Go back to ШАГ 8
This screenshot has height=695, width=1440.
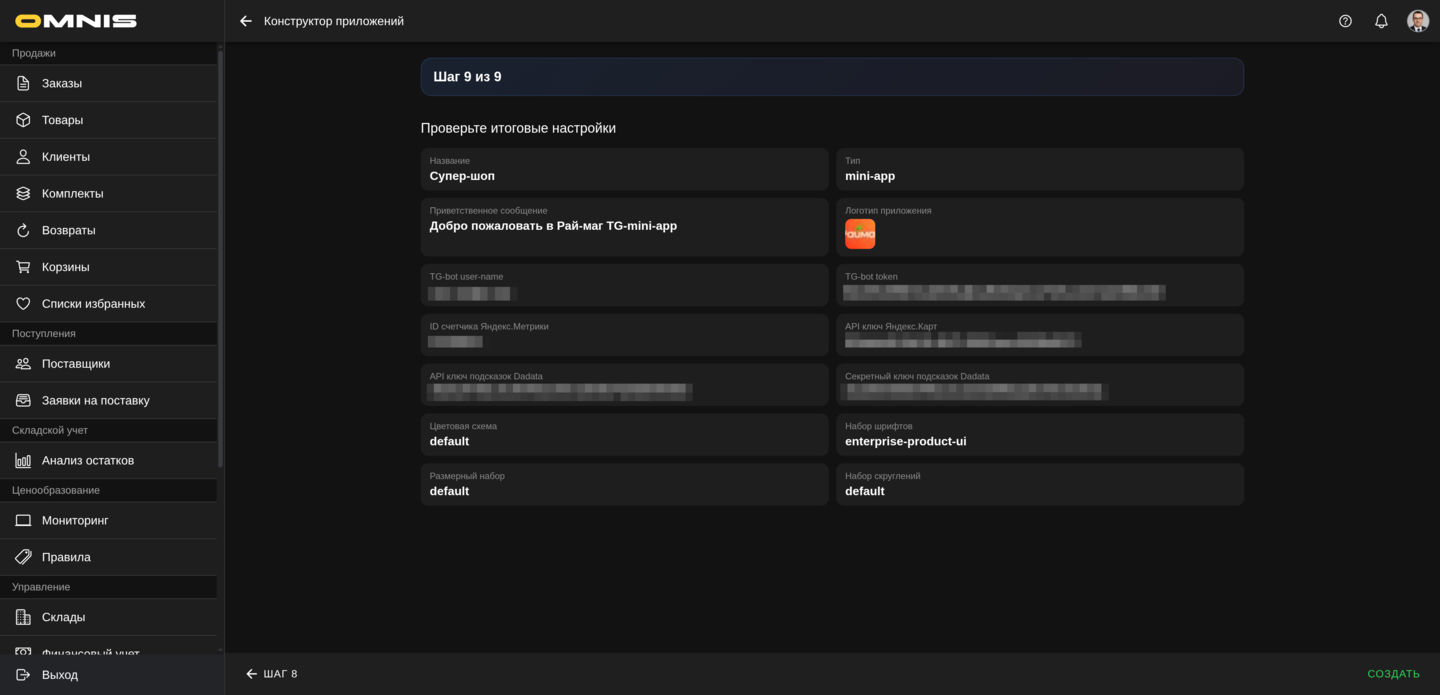[x=272, y=674]
